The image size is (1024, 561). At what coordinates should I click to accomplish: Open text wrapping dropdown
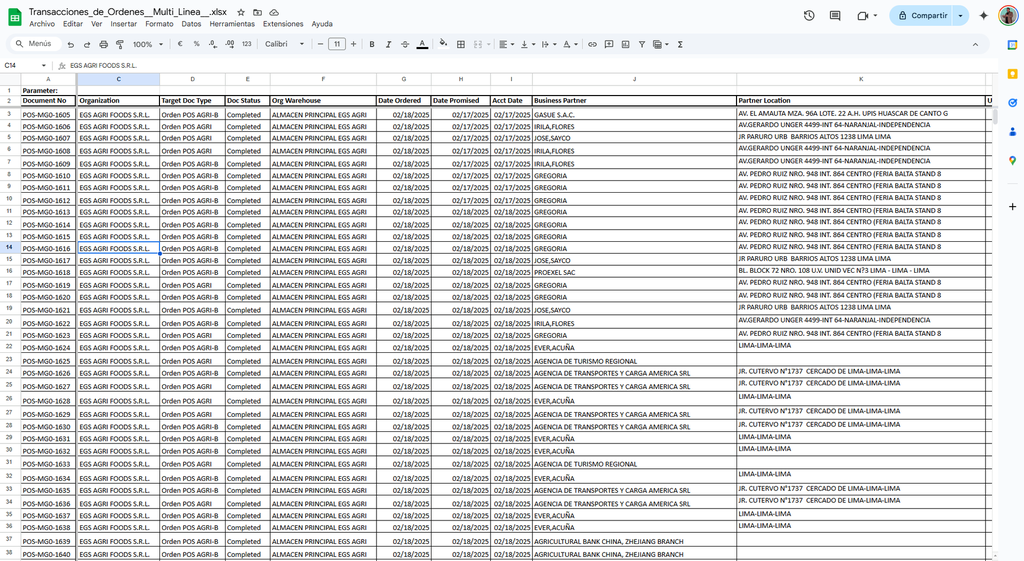coord(549,44)
